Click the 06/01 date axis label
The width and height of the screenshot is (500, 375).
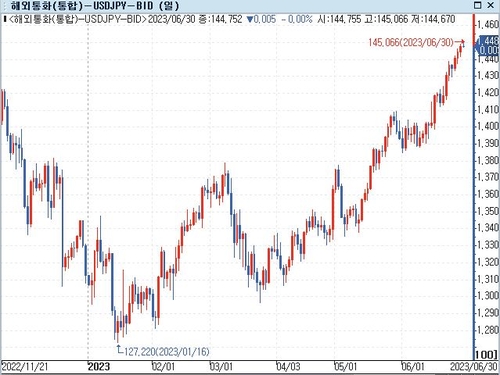coord(413,367)
